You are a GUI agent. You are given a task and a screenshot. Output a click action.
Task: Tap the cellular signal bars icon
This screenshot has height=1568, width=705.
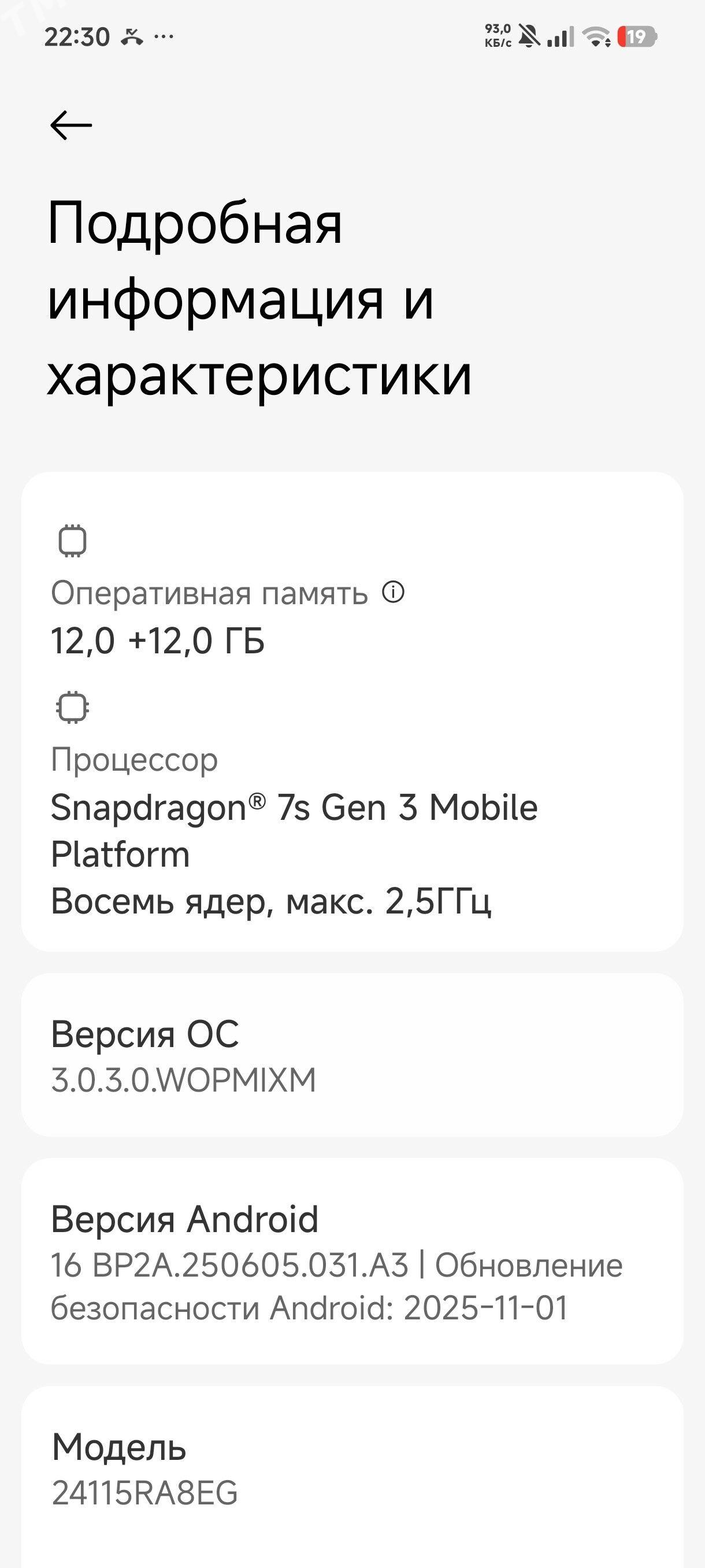click(560, 37)
